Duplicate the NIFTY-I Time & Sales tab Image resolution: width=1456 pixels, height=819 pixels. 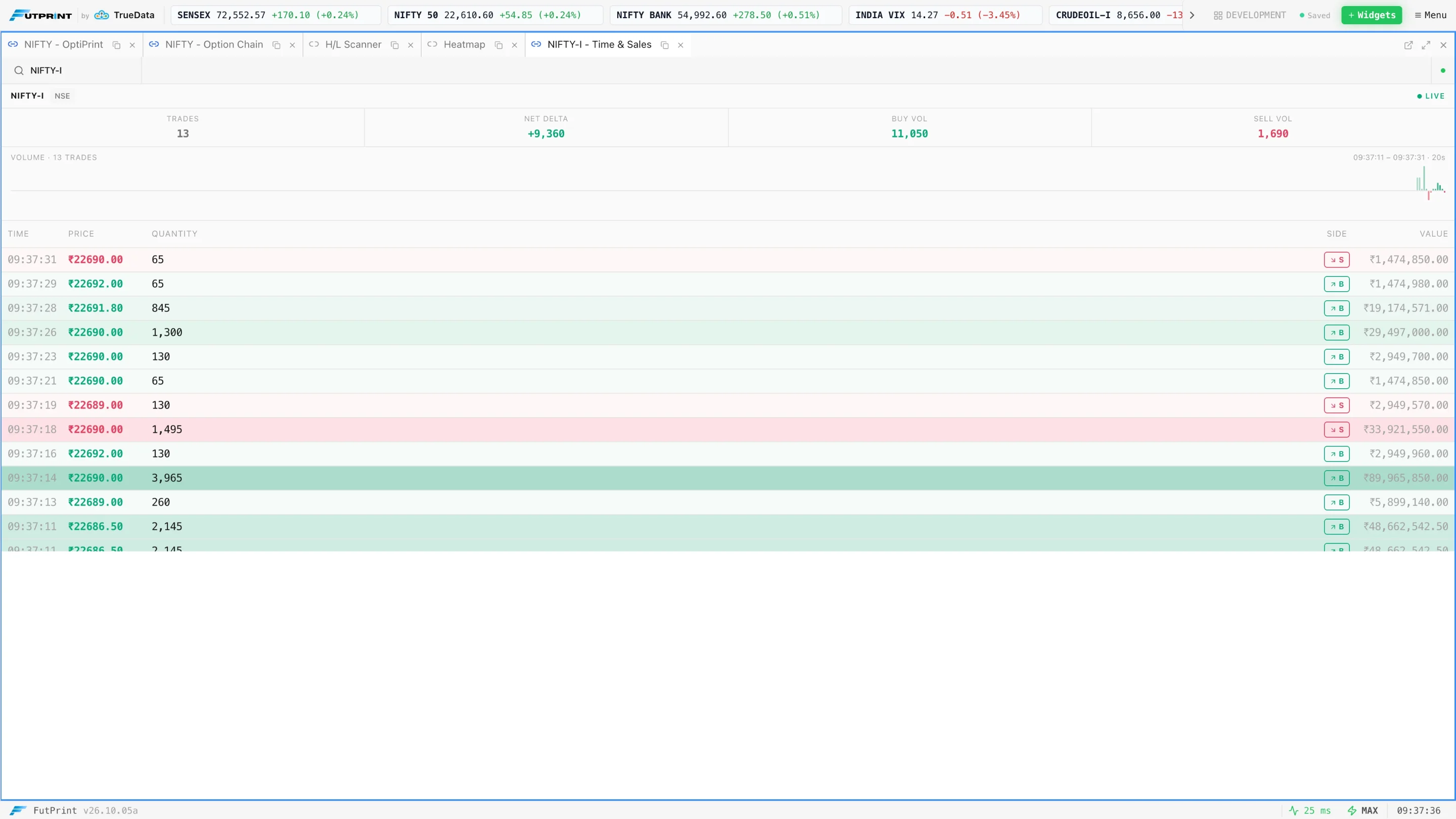click(x=665, y=45)
